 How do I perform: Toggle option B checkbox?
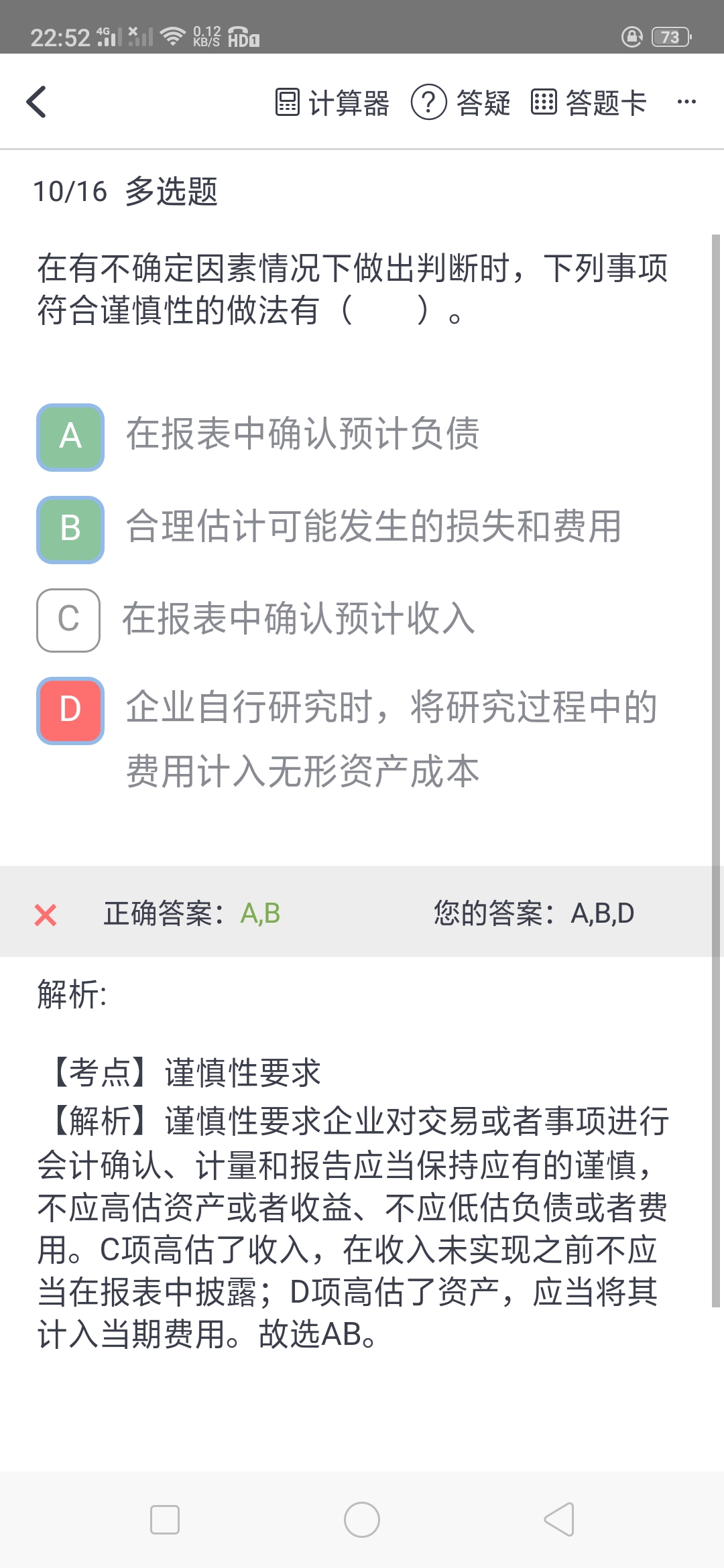tap(70, 529)
